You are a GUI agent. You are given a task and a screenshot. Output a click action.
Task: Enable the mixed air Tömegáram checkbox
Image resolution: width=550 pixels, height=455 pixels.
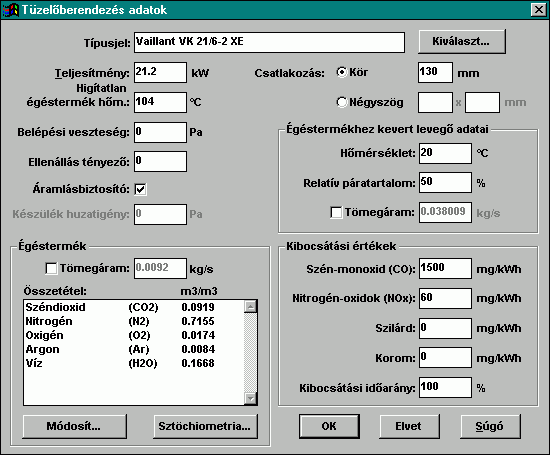coord(336,213)
